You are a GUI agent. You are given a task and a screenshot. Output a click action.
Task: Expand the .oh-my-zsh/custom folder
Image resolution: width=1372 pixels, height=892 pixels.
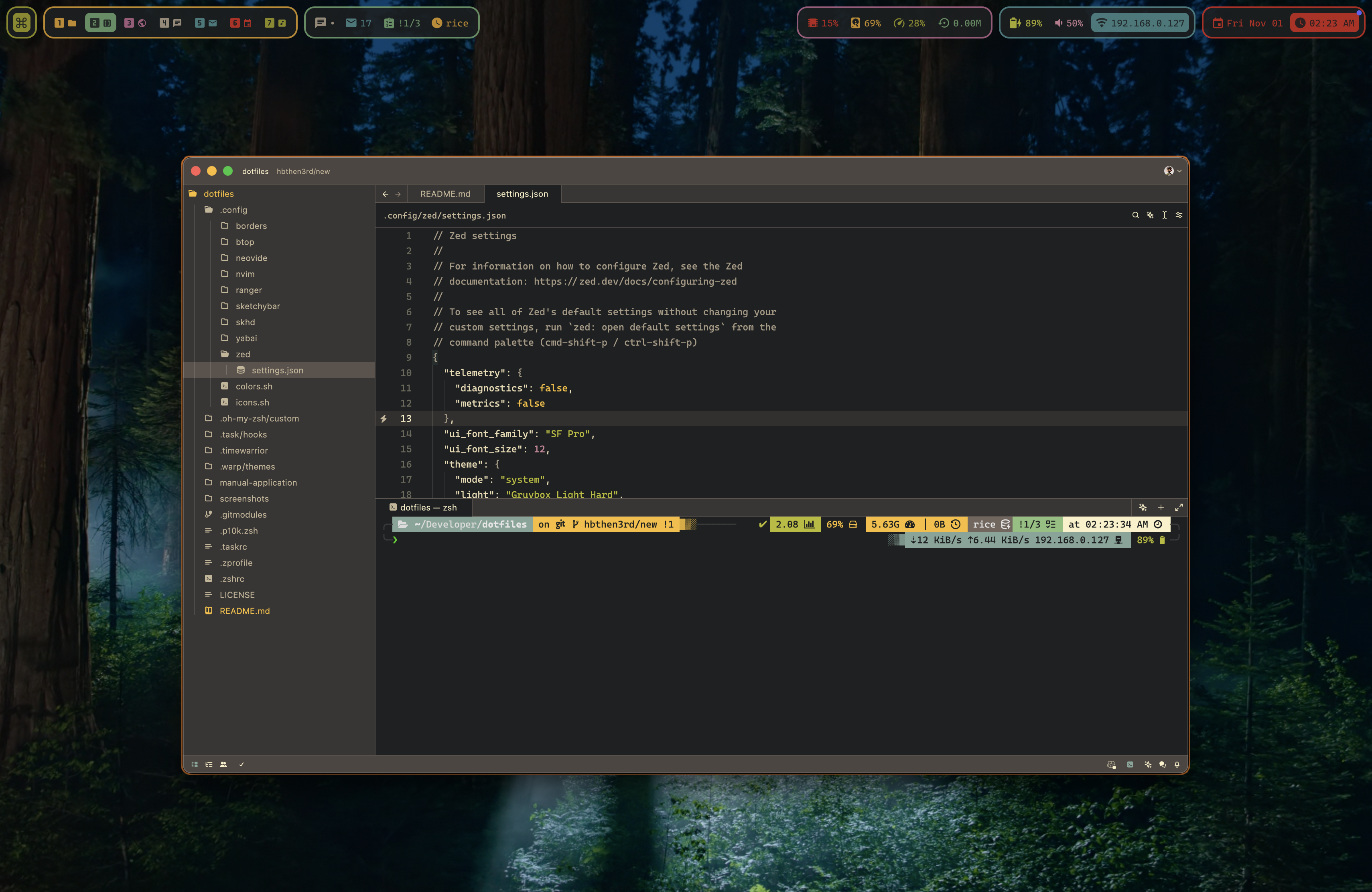tap(279, 418)
